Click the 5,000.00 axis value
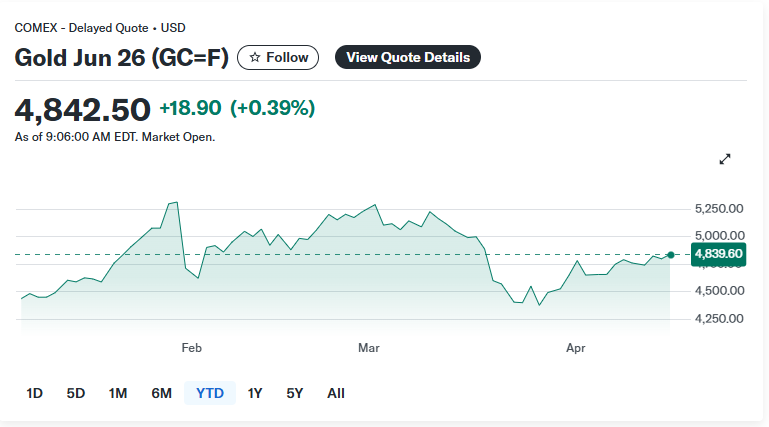This screenshot has width=769, height=427. [719, 235]
